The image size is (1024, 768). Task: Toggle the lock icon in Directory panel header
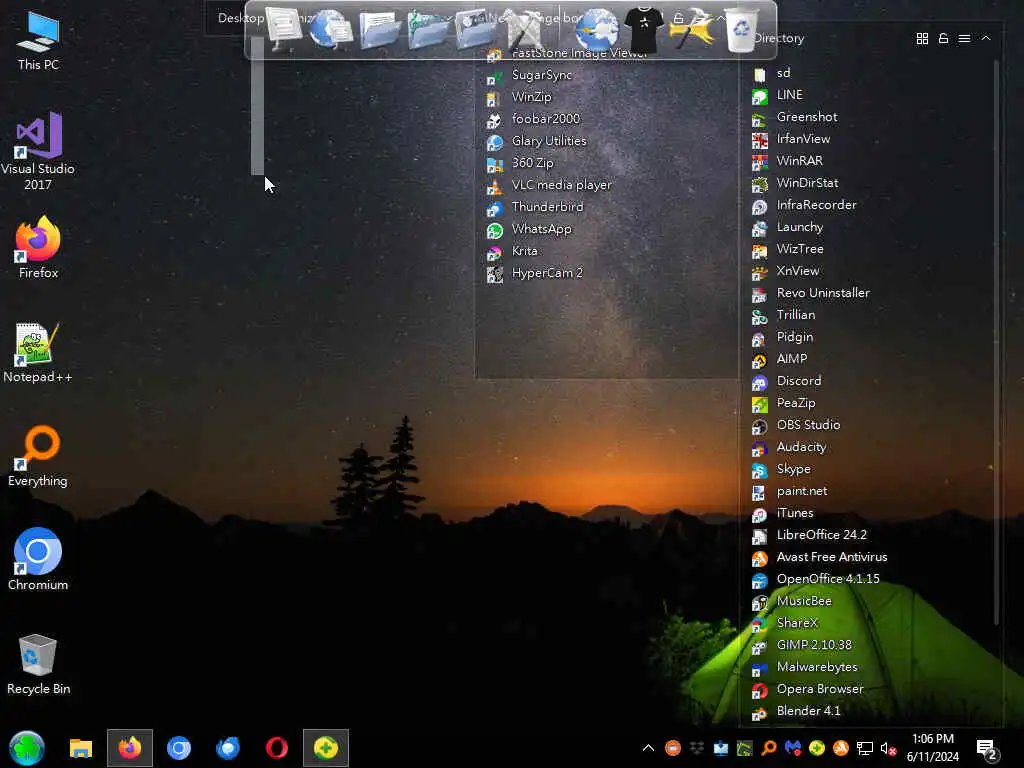pos(943,39)
